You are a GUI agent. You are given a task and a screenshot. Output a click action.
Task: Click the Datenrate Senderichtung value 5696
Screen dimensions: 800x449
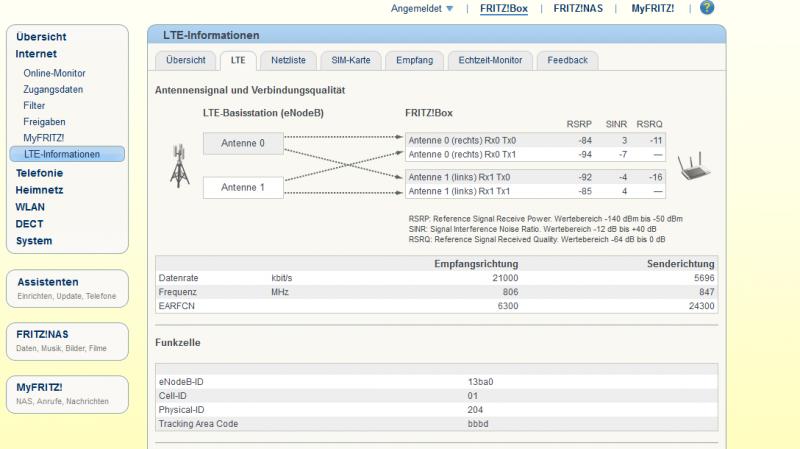[x=704, y=278]
